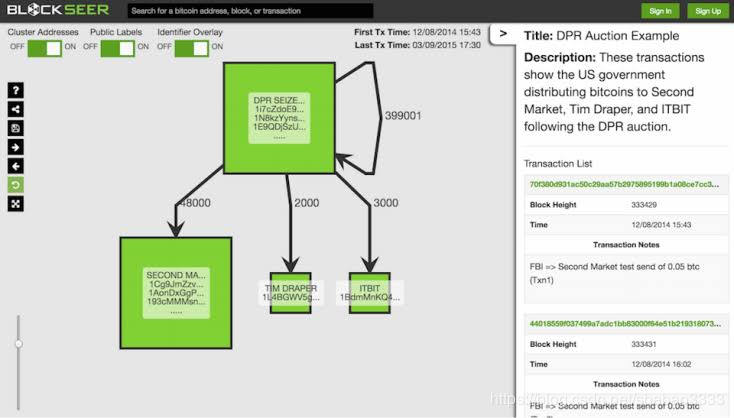Adjust the vertical zoom slider handle
Screen dimensions: 734x418
(18, 344)
